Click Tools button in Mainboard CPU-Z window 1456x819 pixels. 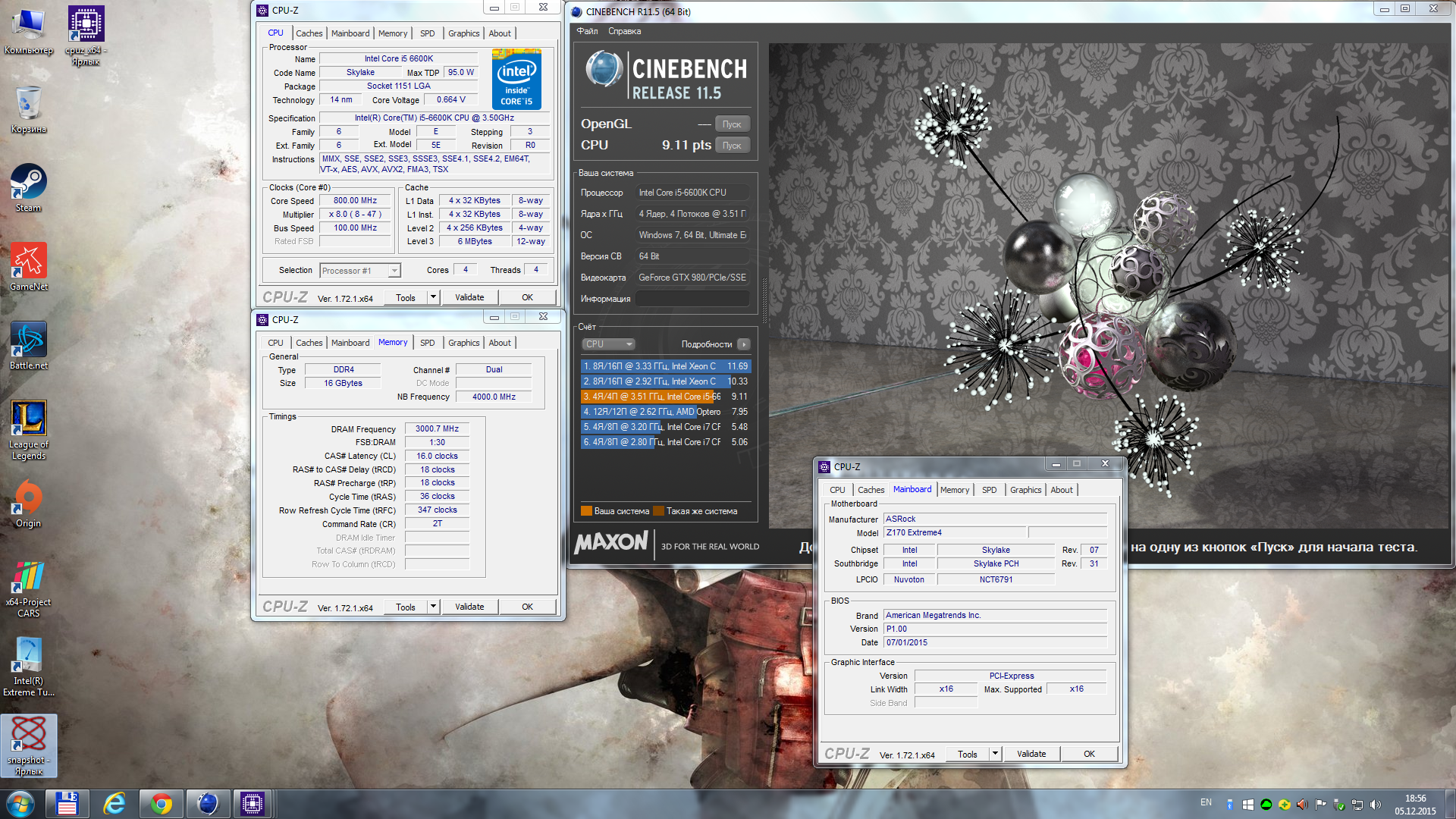968,754
